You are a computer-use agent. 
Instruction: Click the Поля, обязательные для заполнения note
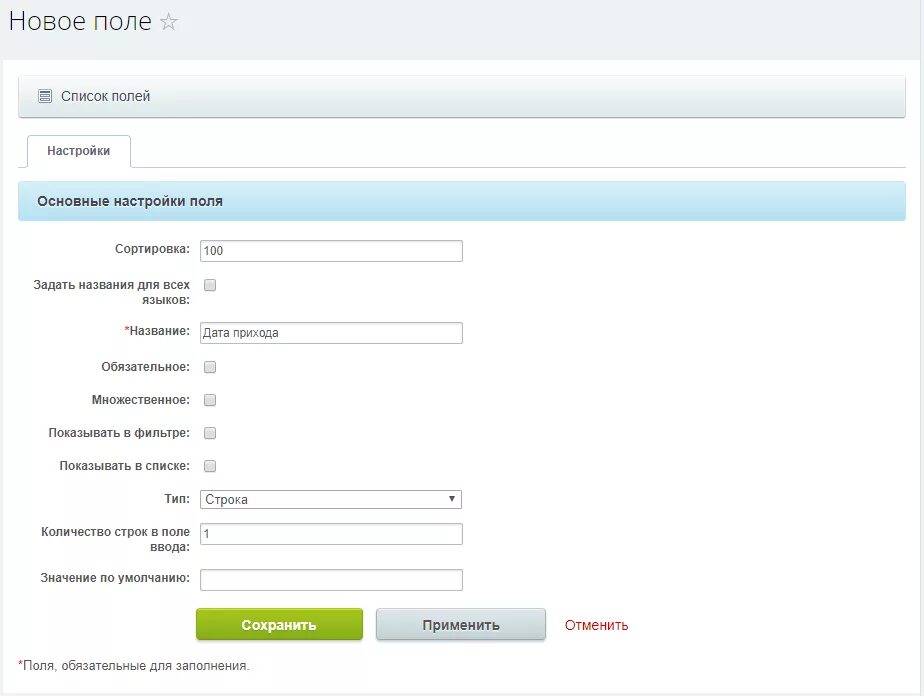tap(134, 665)
